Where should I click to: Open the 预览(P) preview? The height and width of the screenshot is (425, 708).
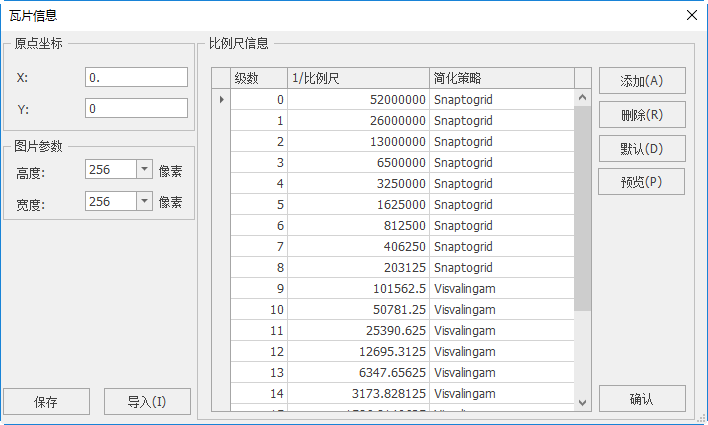point(641,182)
